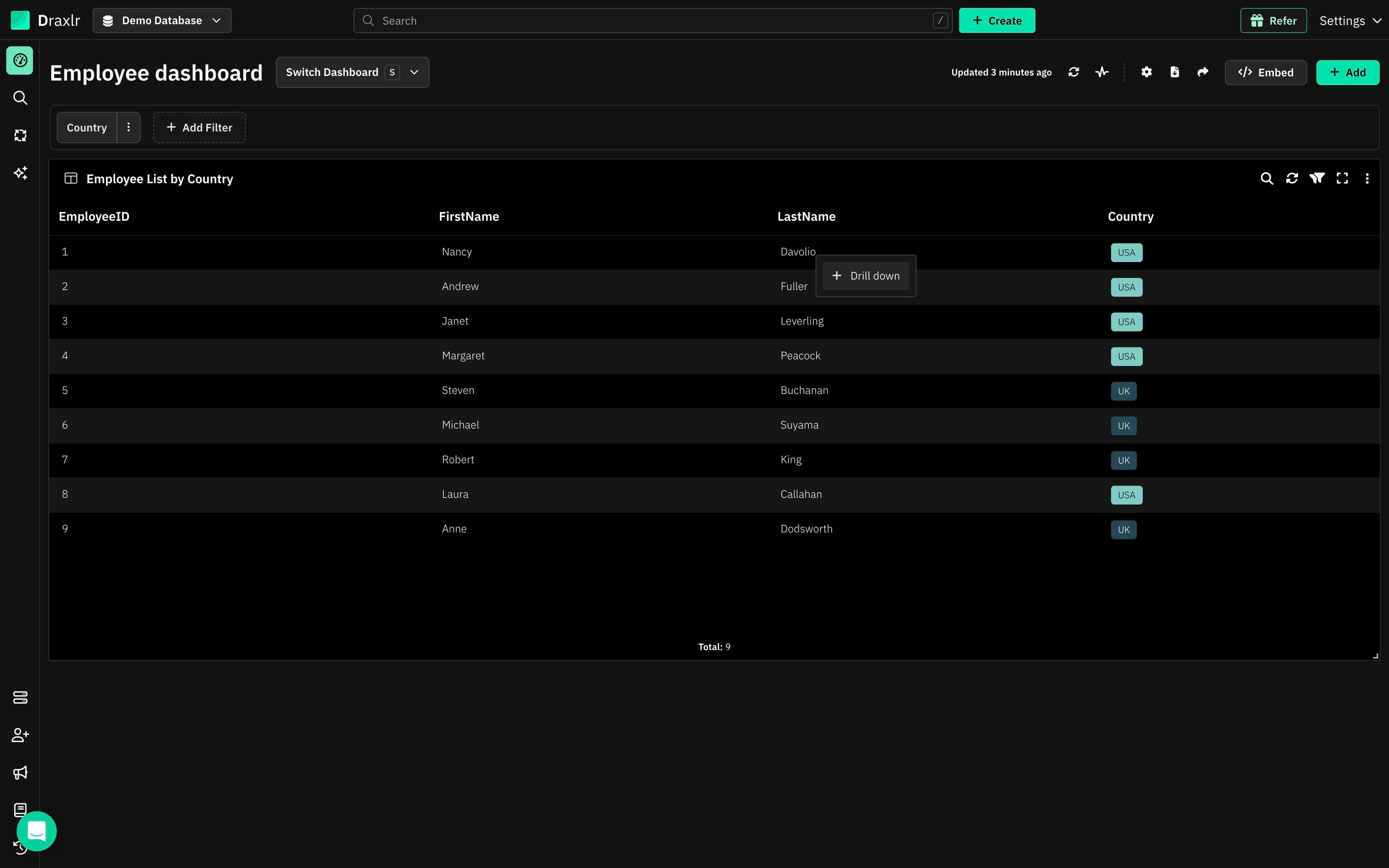Select Drill down from context menu
Screen dimensions: 1389x868
pyautogui.click(x=866, y=275)
